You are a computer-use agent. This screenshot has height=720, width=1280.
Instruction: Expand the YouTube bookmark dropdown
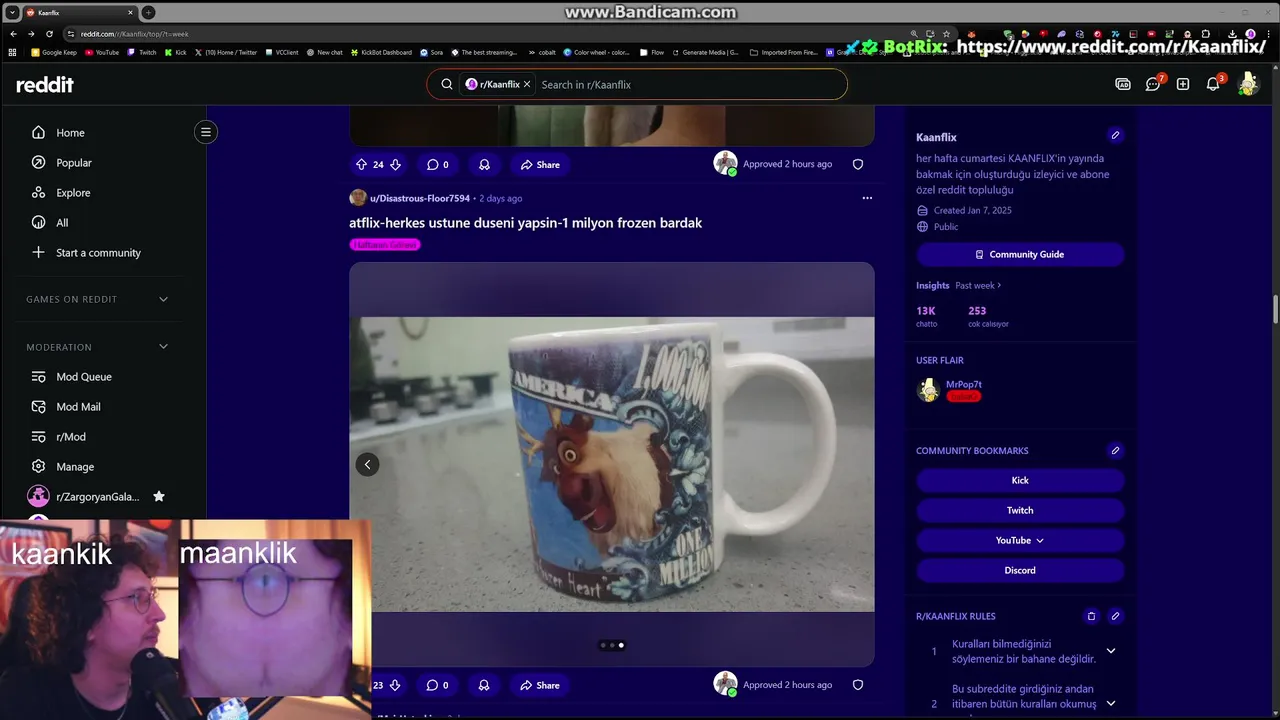tap(1039, 541)
